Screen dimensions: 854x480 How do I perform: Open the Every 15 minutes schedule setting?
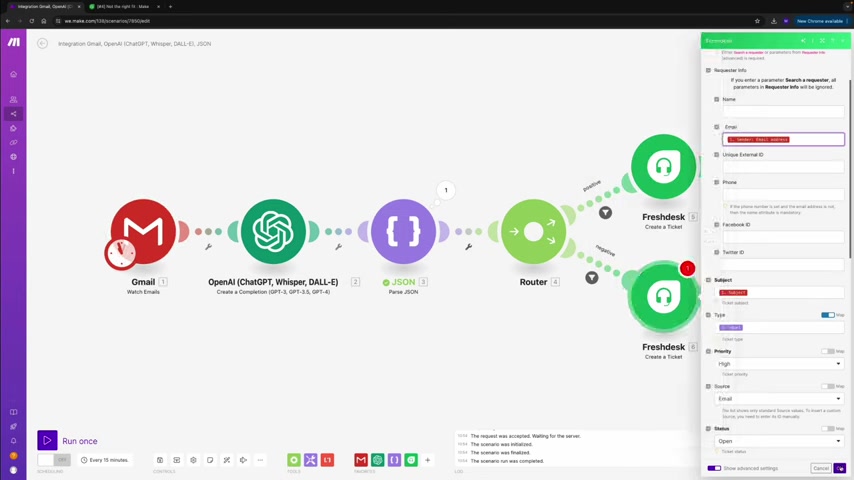pyautogui.click(x=105, y=460)
